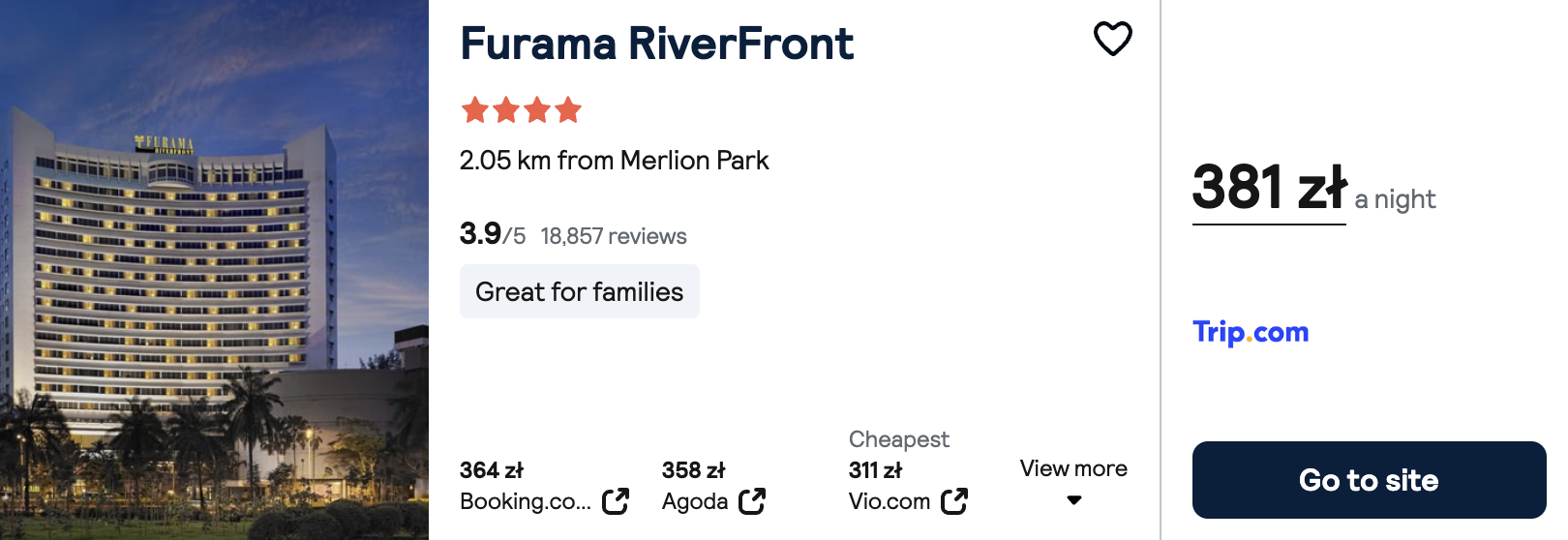1568x540 pixels.
Task: Select the 358 zł Agoda price
Action: (x=693, y=470)
